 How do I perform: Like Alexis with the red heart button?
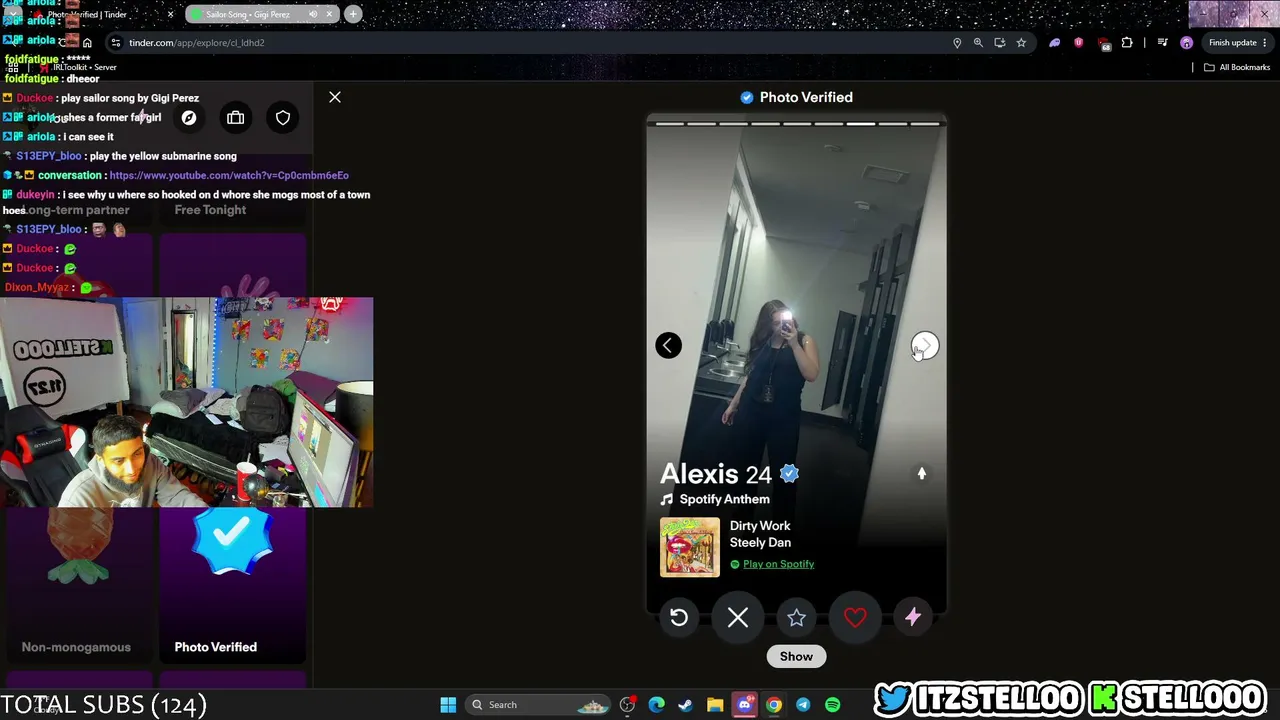pos(855,618)
